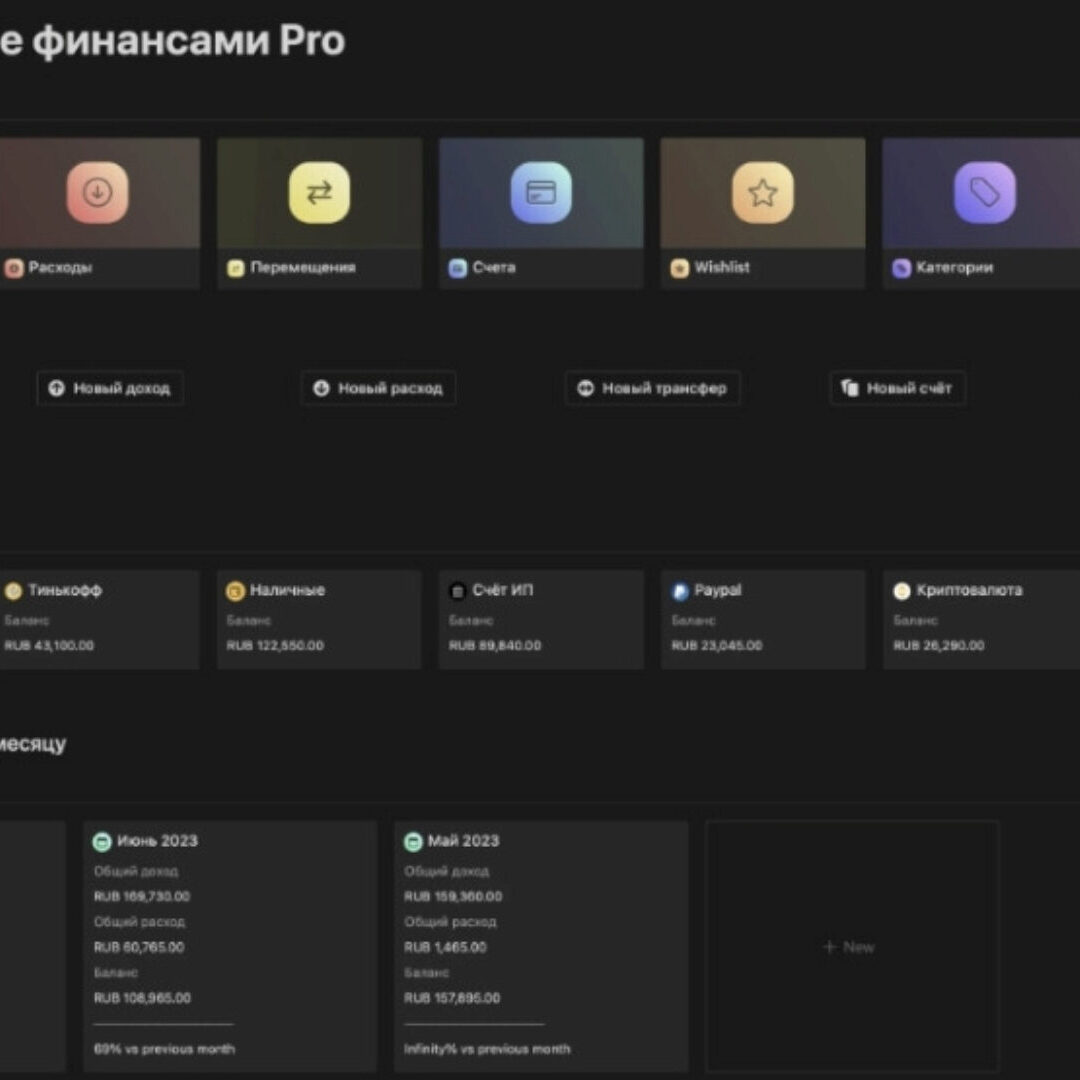This screenshot has height=1080, width=1080.
Task: Open the Май 2023 monthly summary
Action: click(x=540, y=944)
